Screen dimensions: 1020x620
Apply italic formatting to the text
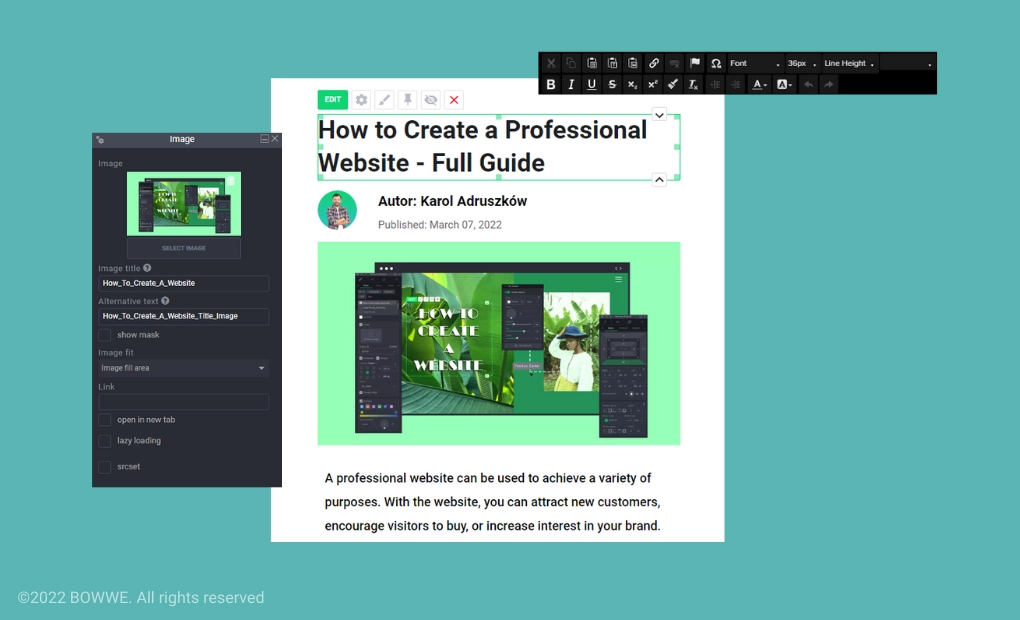click(x=571, y=85)
